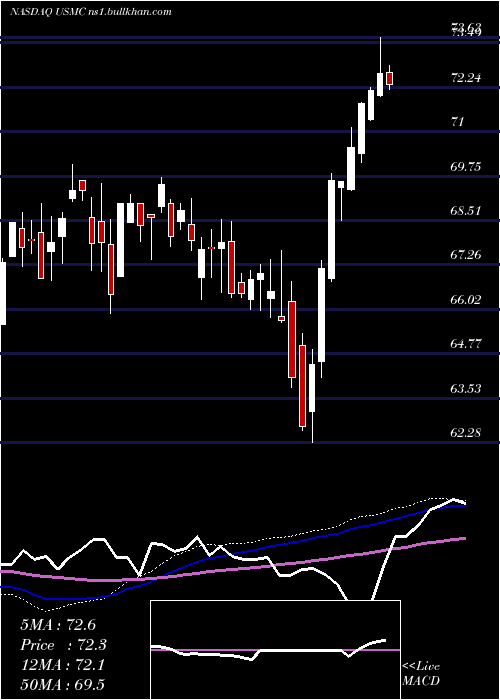Screen dimensions: 500x700
Task: Click the 66.02 price axis label
Action: click(466, 299)
